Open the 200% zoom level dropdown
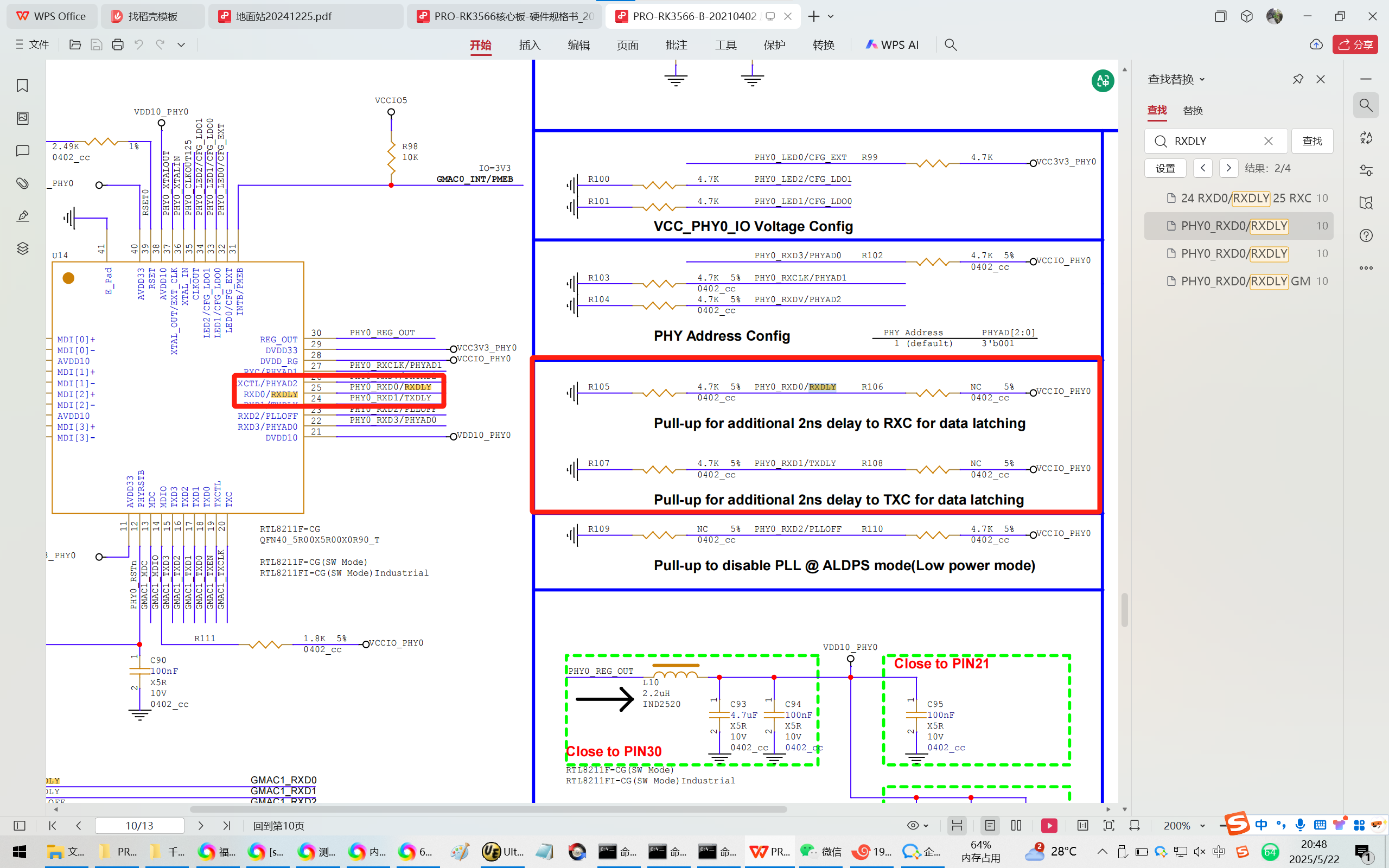 (x=1203, y=826)
